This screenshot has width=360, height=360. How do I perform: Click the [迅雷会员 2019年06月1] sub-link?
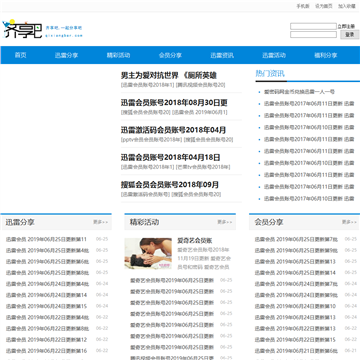(x=200, y=112)
